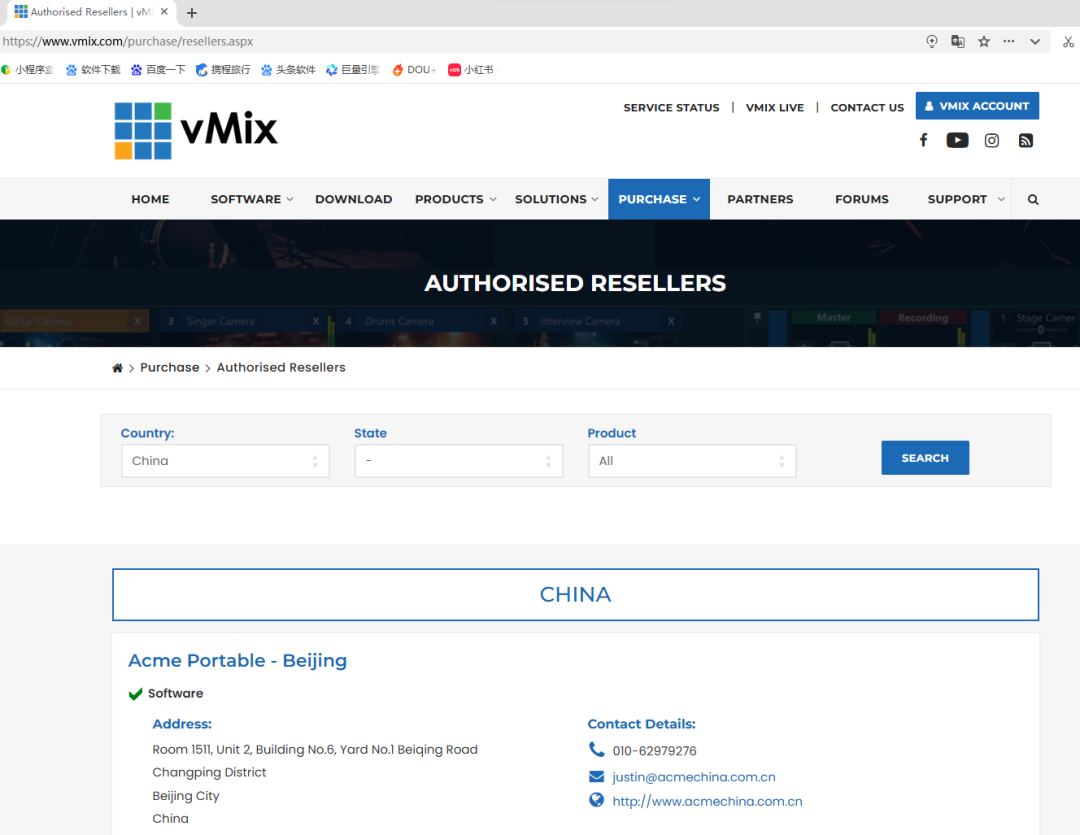Open the Service Status link
This screenshot has height=835, width=1080.
coord(671,107)
